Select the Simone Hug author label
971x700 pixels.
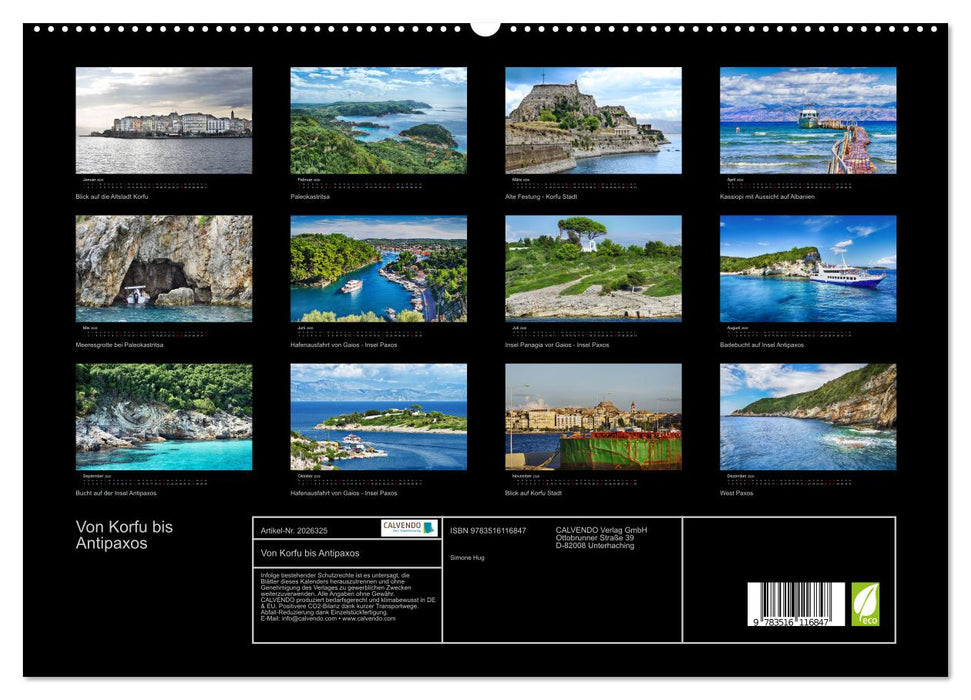click(467, 558)
